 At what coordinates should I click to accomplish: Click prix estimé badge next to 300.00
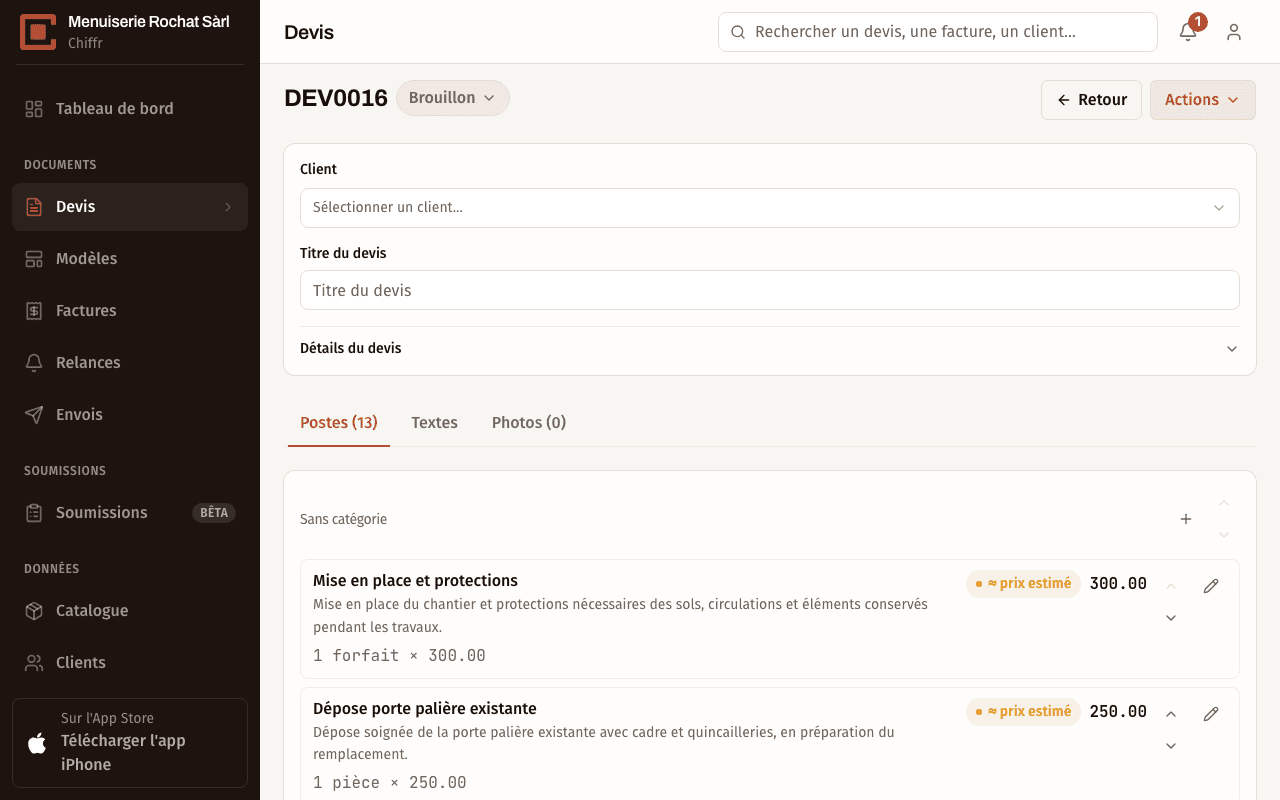[x=1024, y=584]
